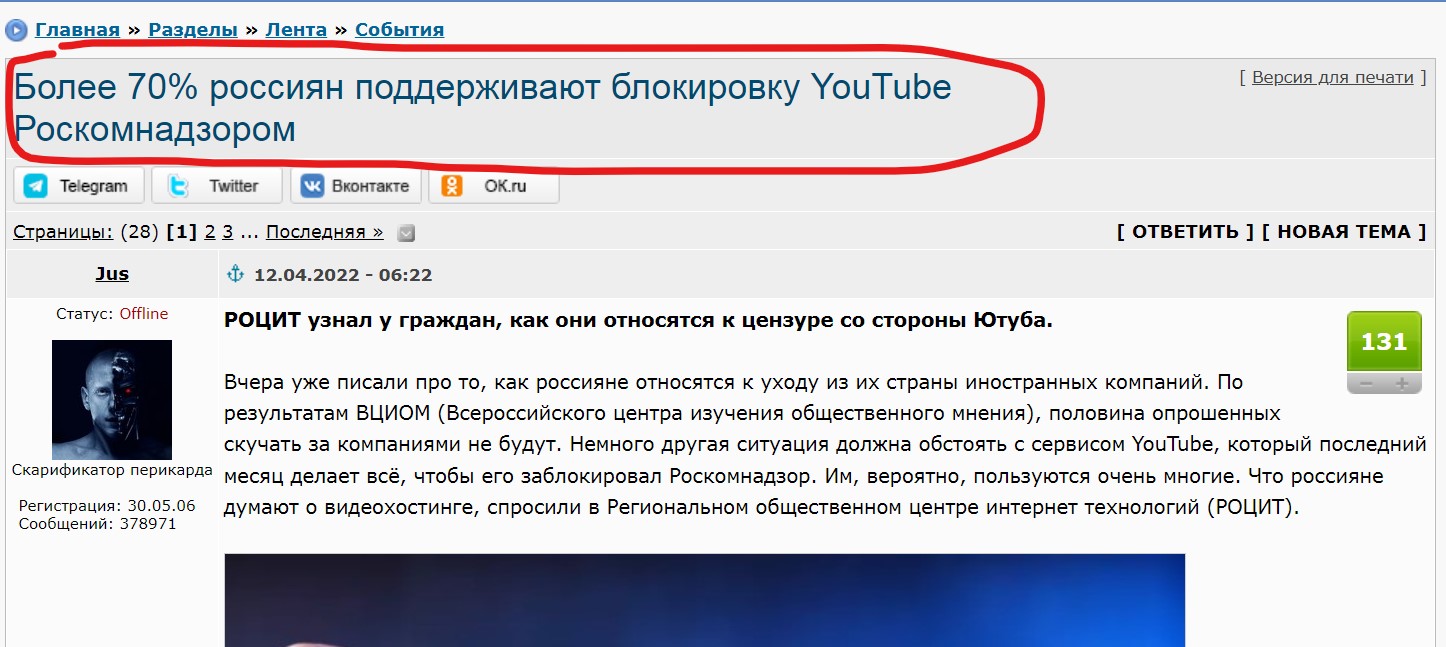The image size is (1446, 647).
Task: Share the article on OK.ru
Action: click(x=494, y=186)
